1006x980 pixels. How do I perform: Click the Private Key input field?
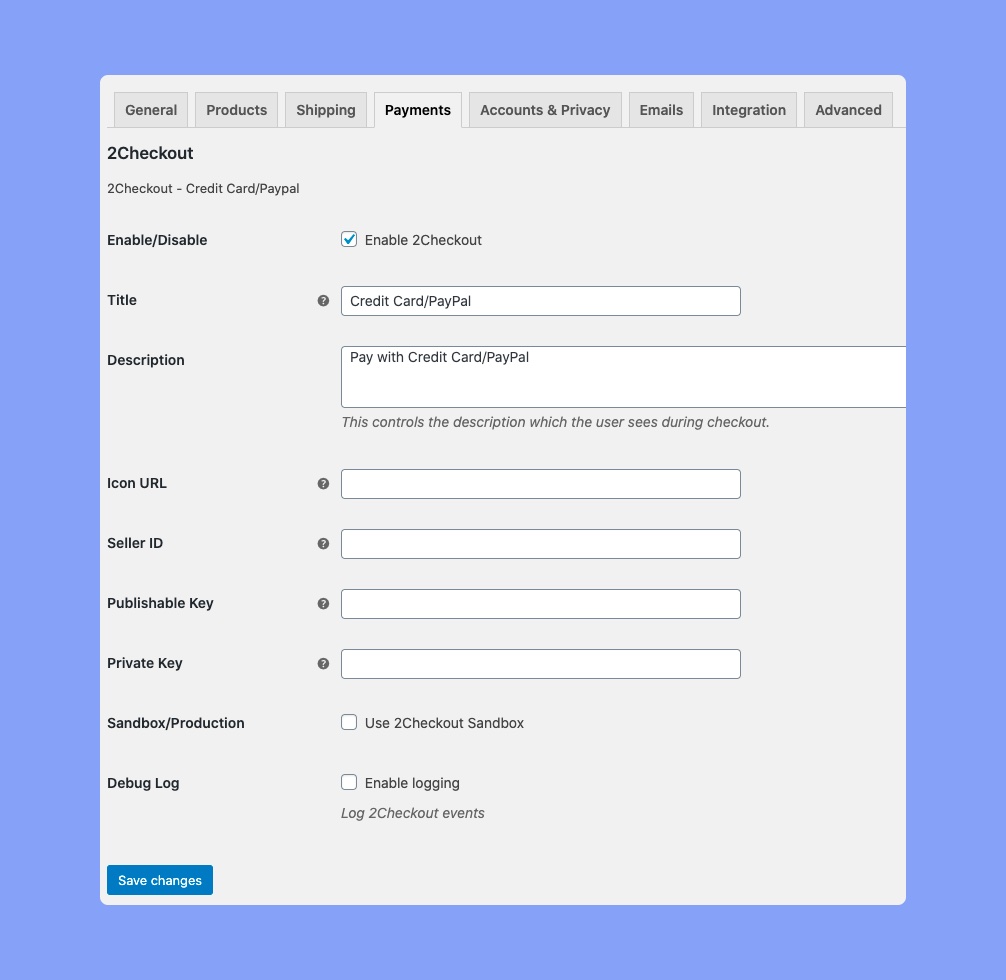click(541, 664)
